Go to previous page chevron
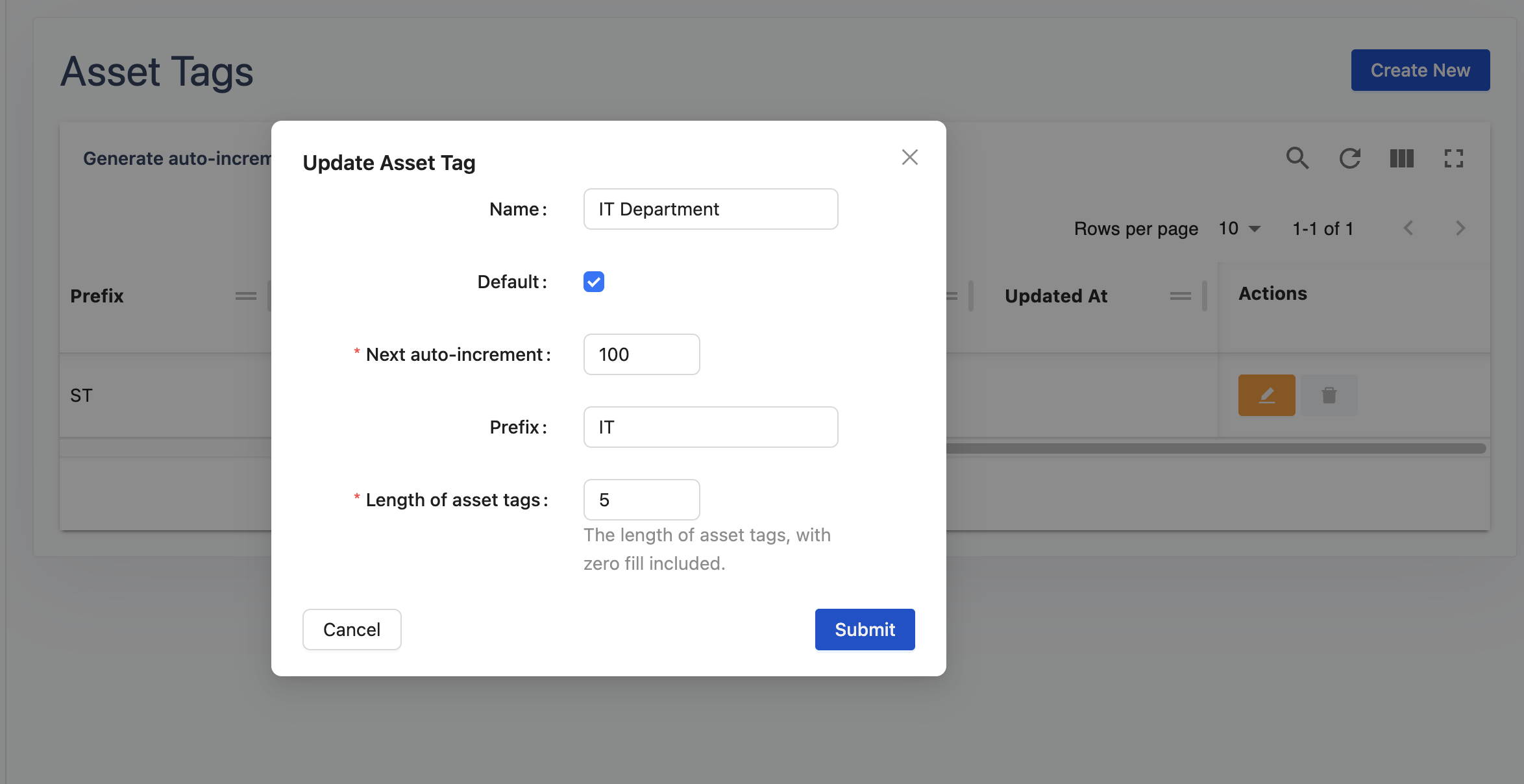Image resolution: width=1524 pixels, height=784 pixels. (x=1408, y=228)
